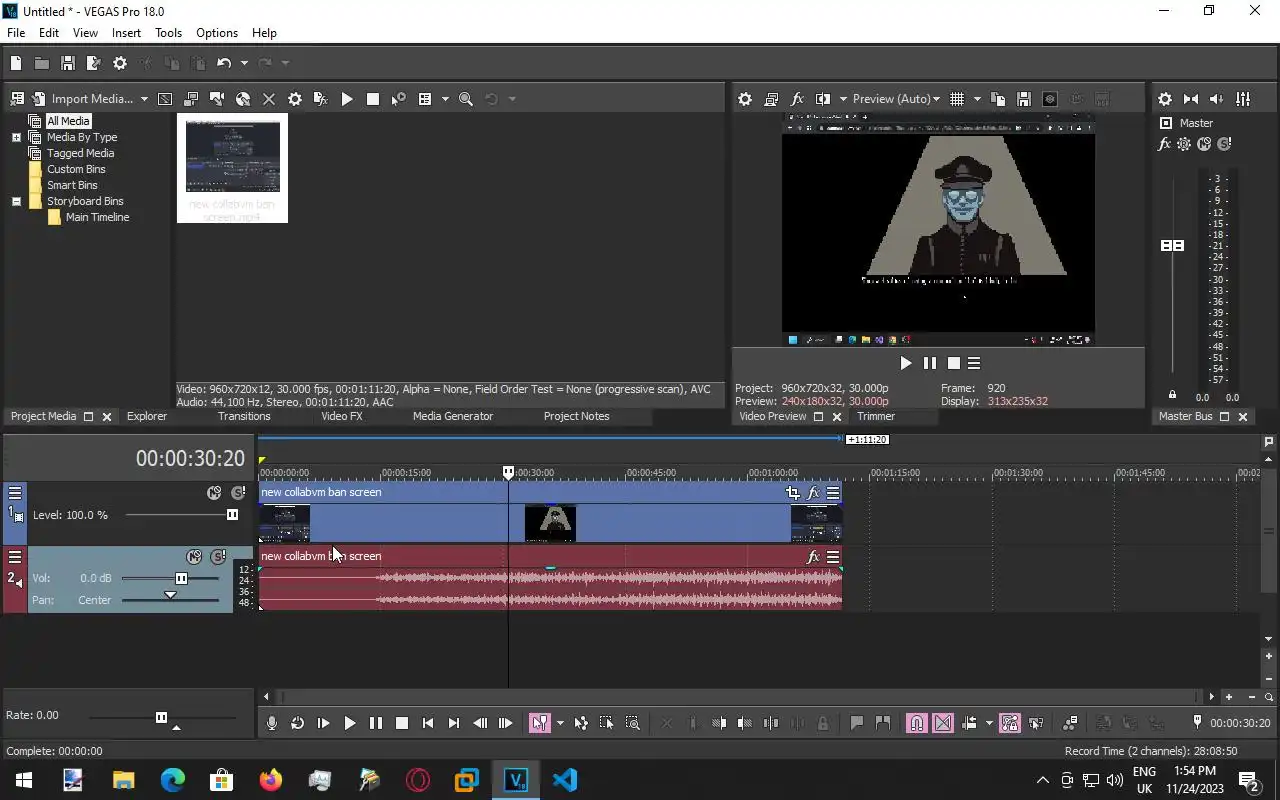1280x800 pixels.
Task: Open the preview overlays grid dropdown arrow
Action: pos(977,99)
